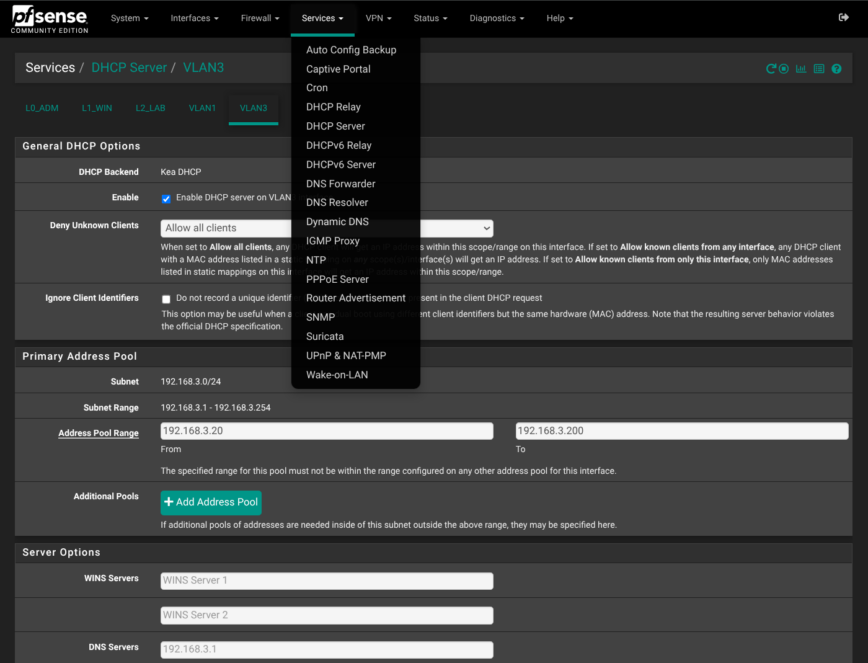Click the pool range To field 192.168.3.200
The width and height of the screenshot is (868, 663).
682,431
